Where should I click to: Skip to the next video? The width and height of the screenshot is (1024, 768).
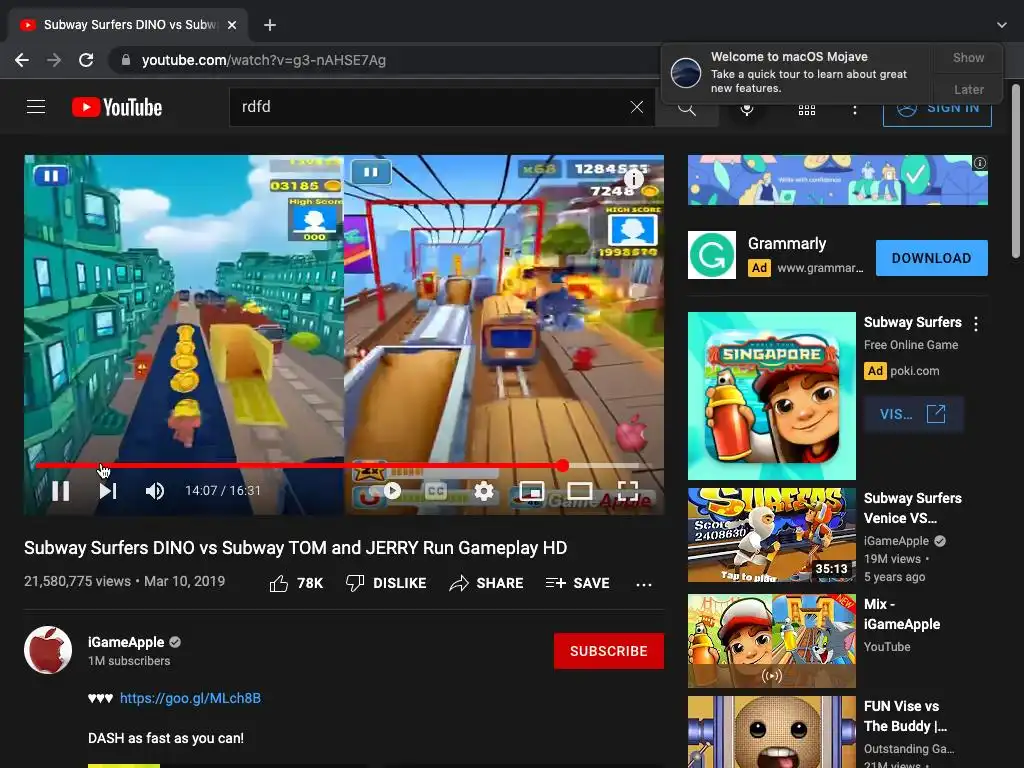point(108,490)
